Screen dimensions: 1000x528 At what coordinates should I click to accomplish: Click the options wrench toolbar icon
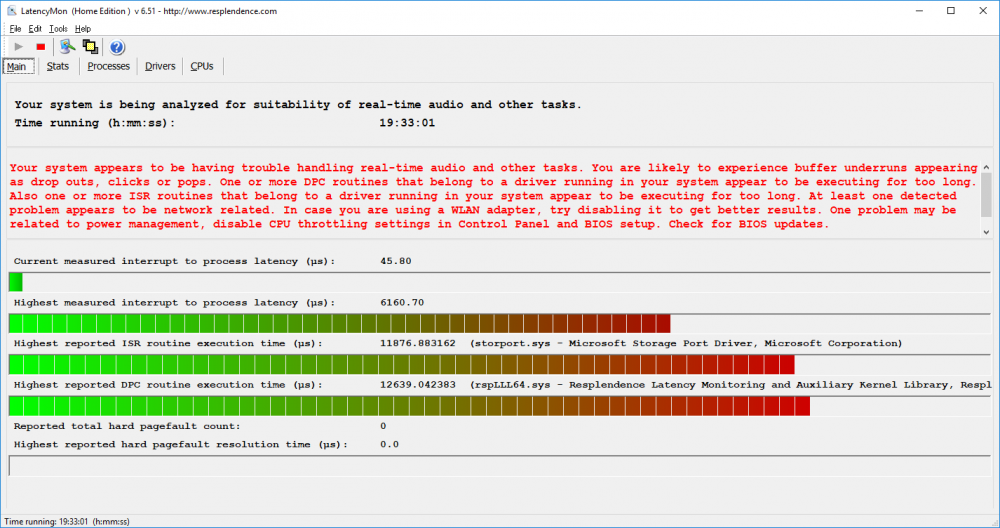(67, 47)
